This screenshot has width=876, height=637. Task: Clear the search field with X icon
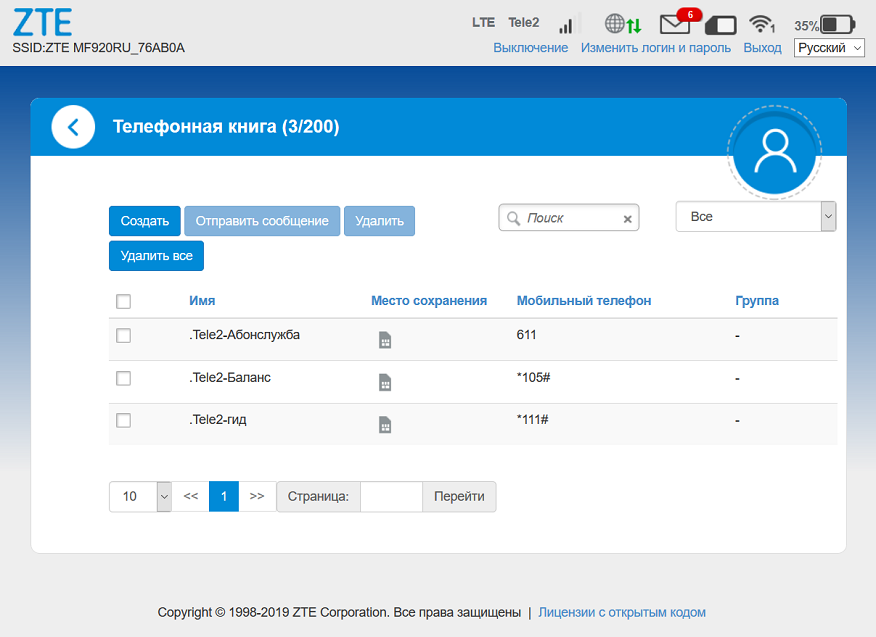click(628, 218)
